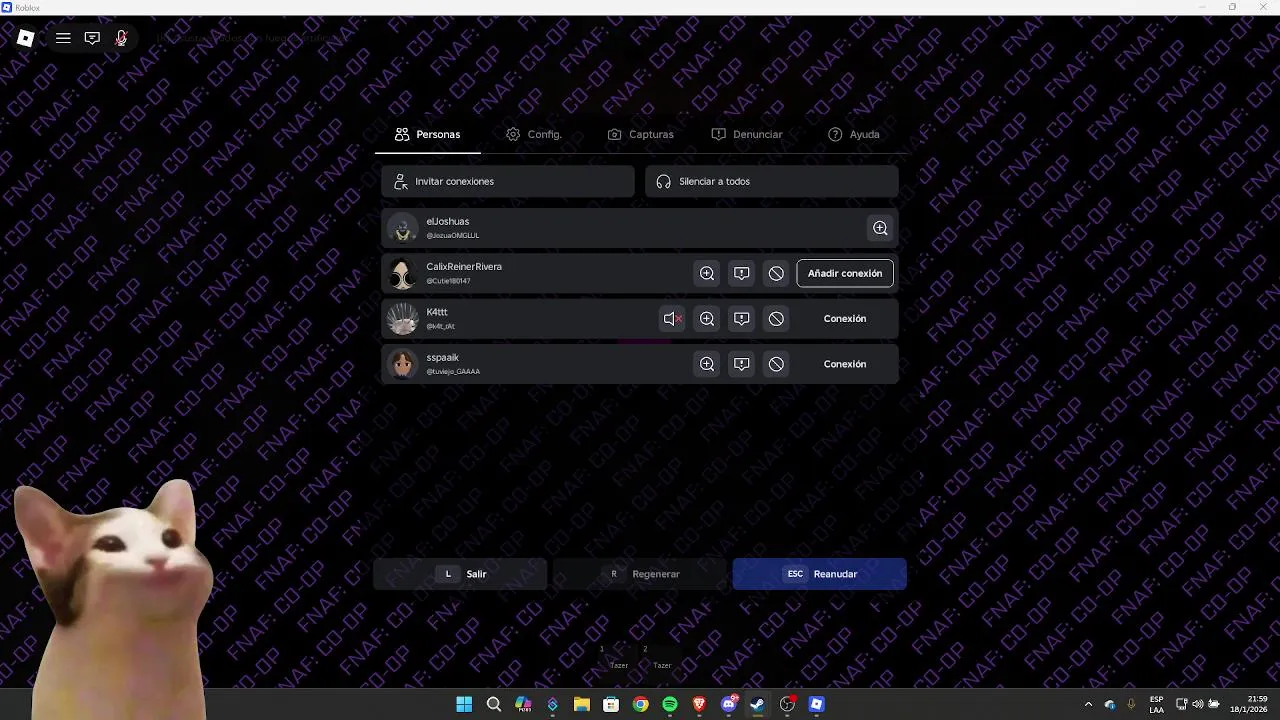Open Microsoft Store from the taskbar
Image resolution: width=1280 pixels, height=720 pixels.
click(611, 704)
